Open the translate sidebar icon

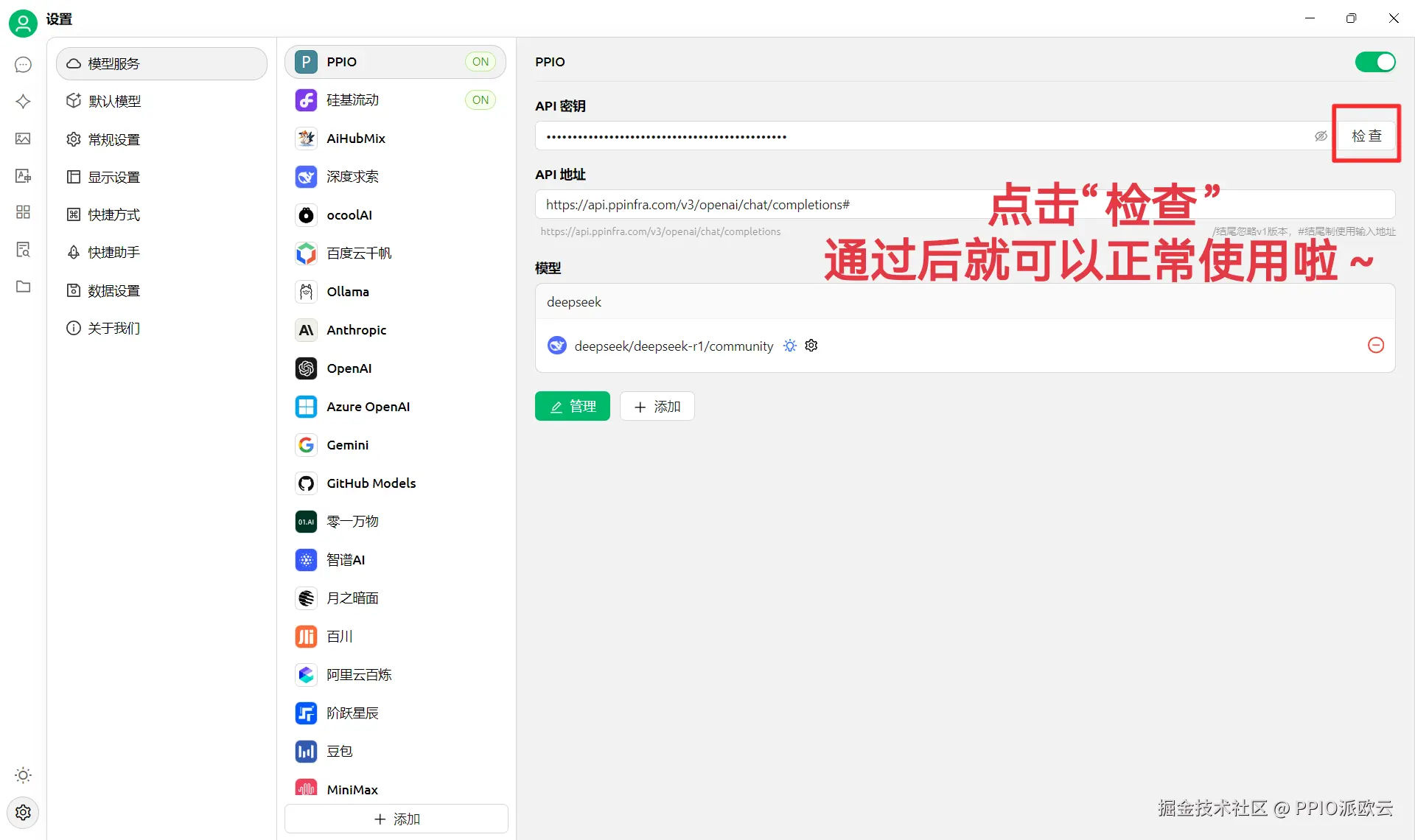click(23, 175)
